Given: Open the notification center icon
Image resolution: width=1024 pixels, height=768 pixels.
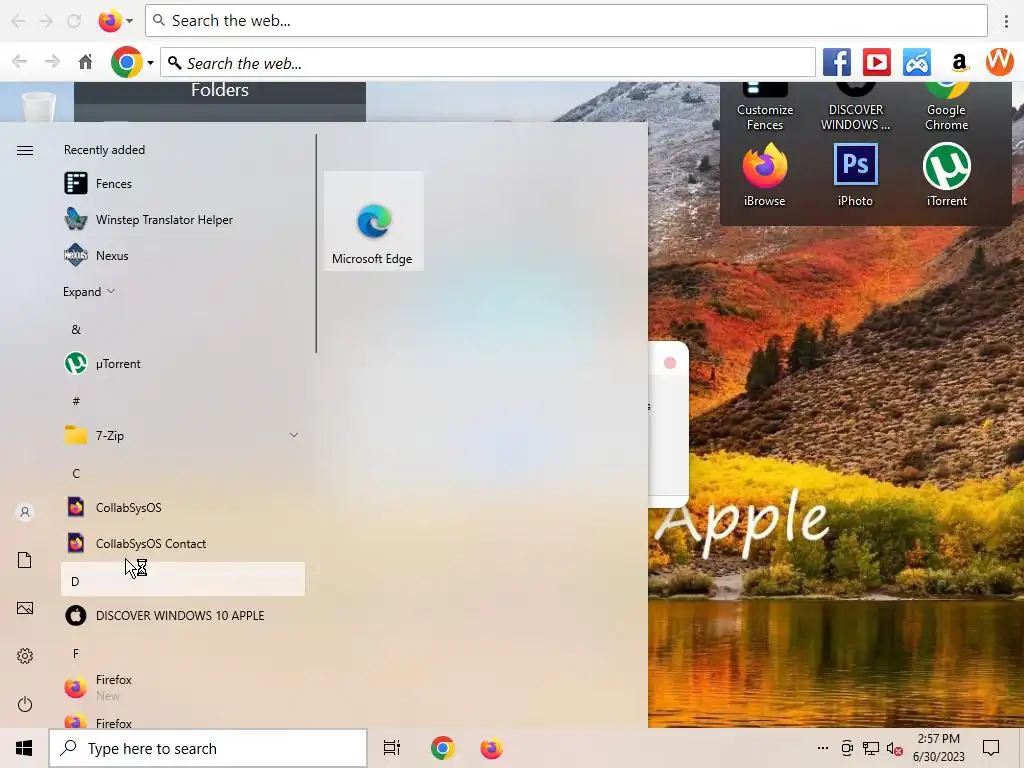Looking at the screenshot, I should tap(991, 748).
